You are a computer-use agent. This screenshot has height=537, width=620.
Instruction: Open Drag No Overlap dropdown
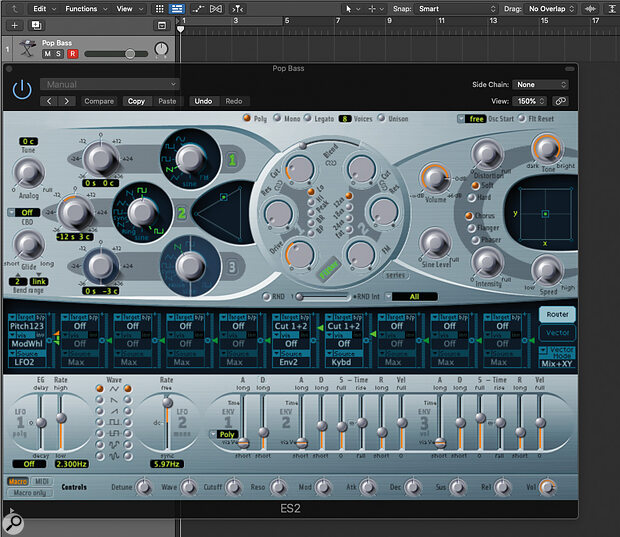point(550,9)
